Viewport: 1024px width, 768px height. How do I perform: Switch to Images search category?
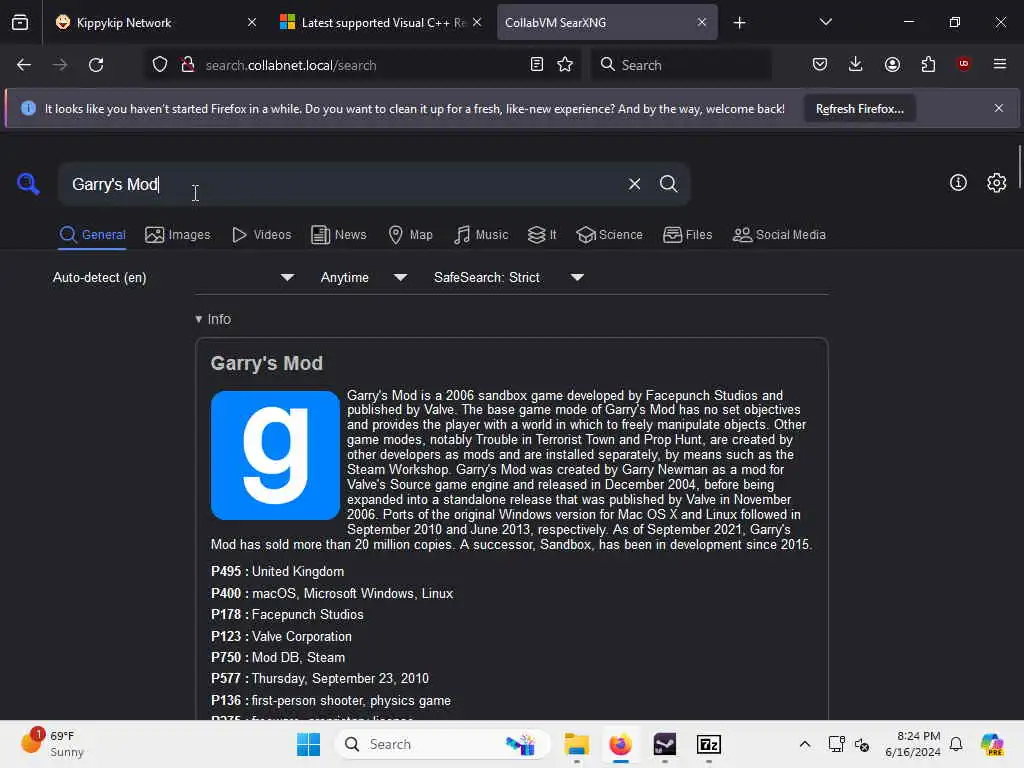pos(178,235)
